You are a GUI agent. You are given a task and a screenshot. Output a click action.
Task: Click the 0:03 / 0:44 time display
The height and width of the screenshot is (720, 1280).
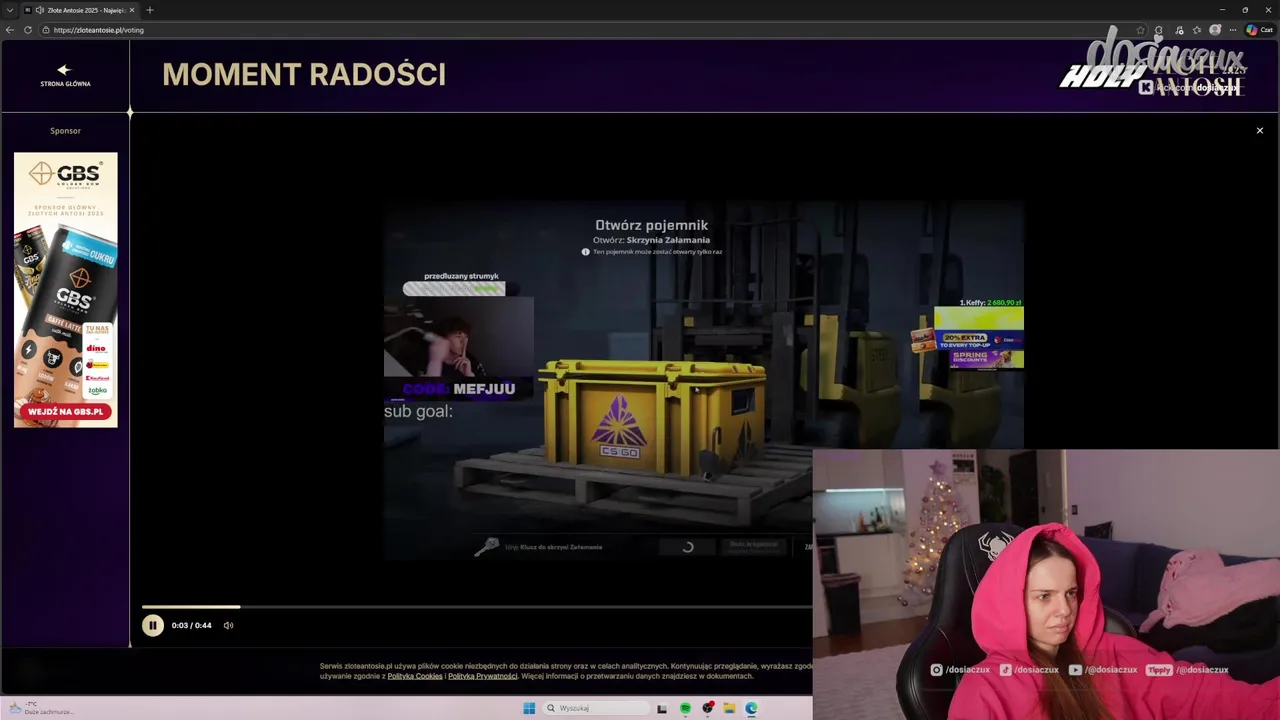(191, 625)
